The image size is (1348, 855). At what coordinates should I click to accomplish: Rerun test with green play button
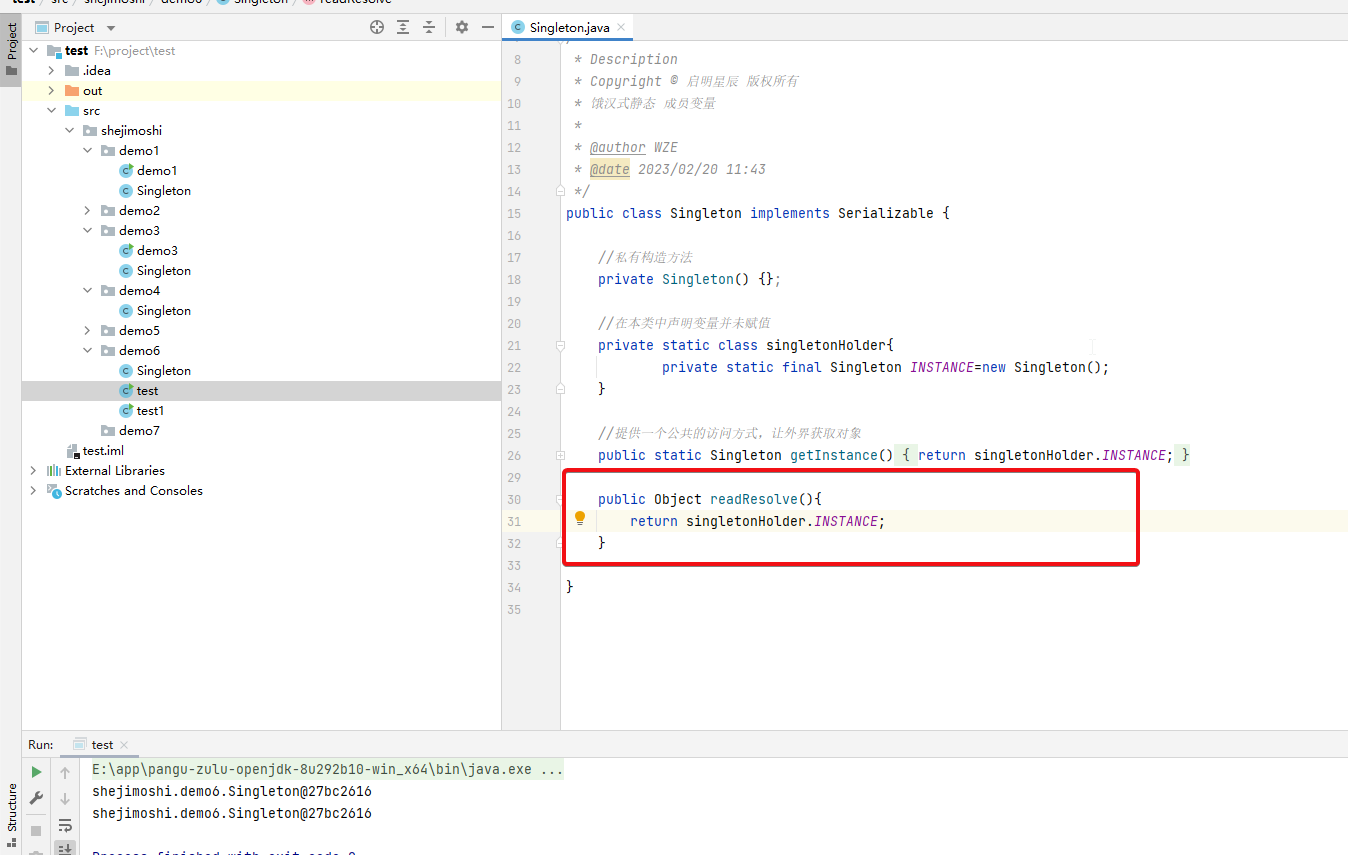[x=36, y=772]
